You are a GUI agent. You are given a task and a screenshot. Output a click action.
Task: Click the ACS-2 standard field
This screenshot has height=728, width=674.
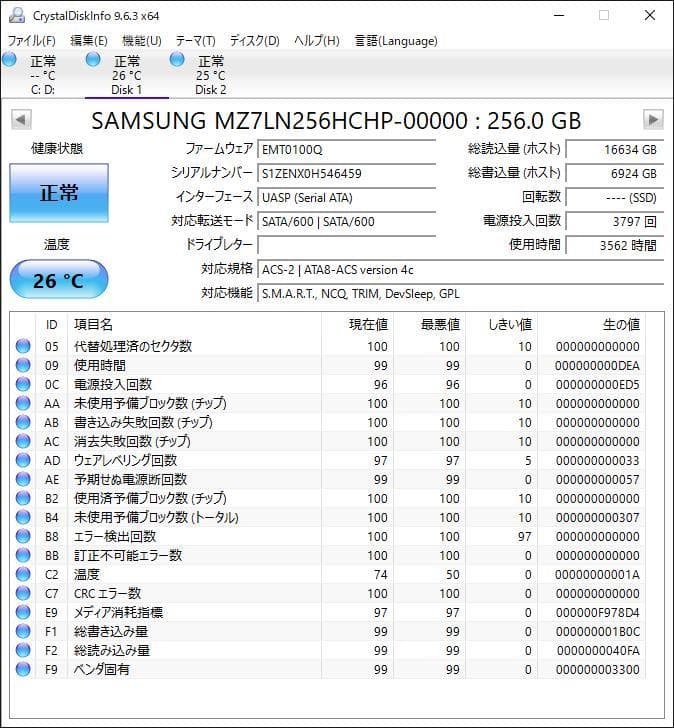tap(460, 270)
